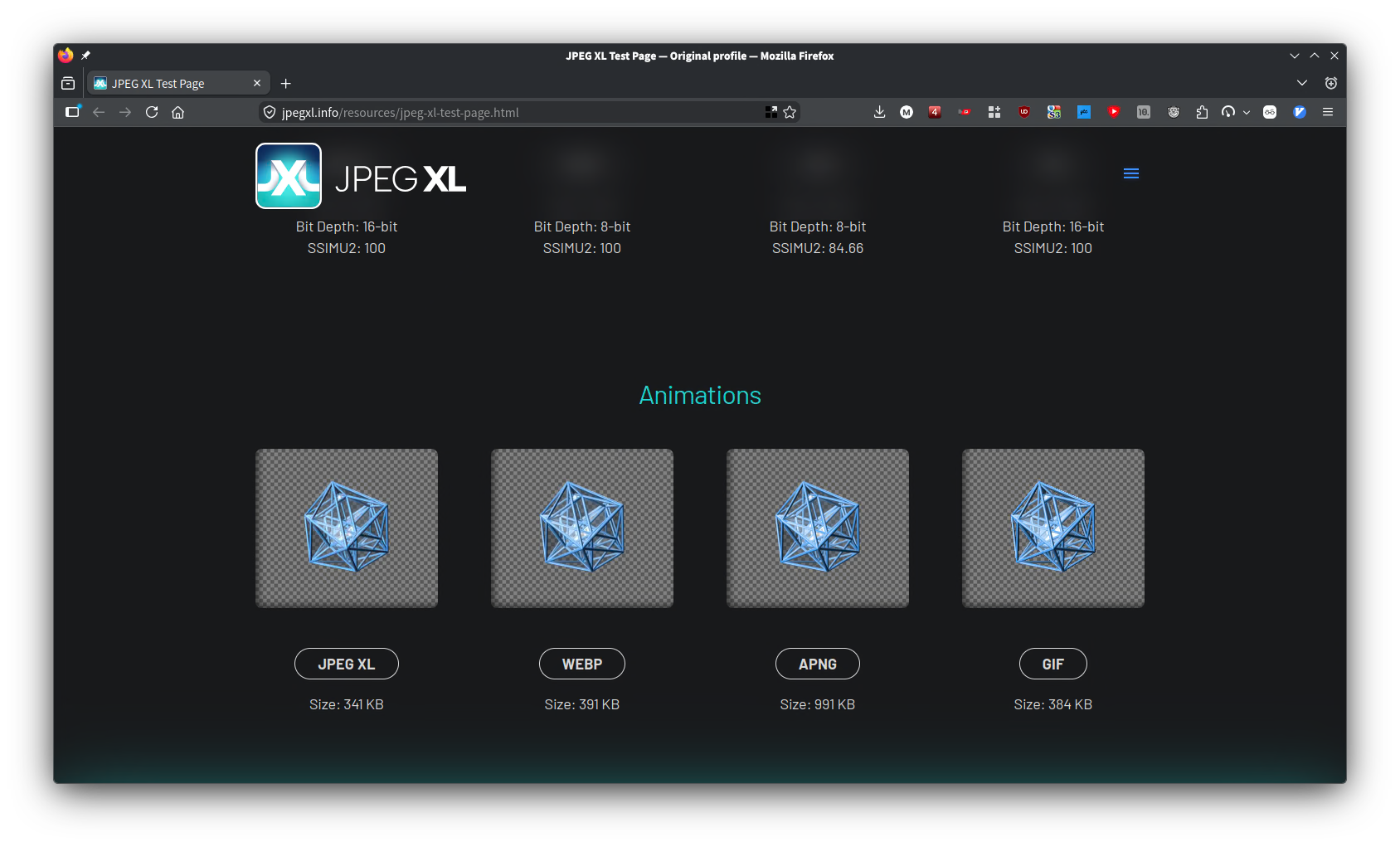
Task: Click the red shield play-button extension
Action: pos(1114,112)
